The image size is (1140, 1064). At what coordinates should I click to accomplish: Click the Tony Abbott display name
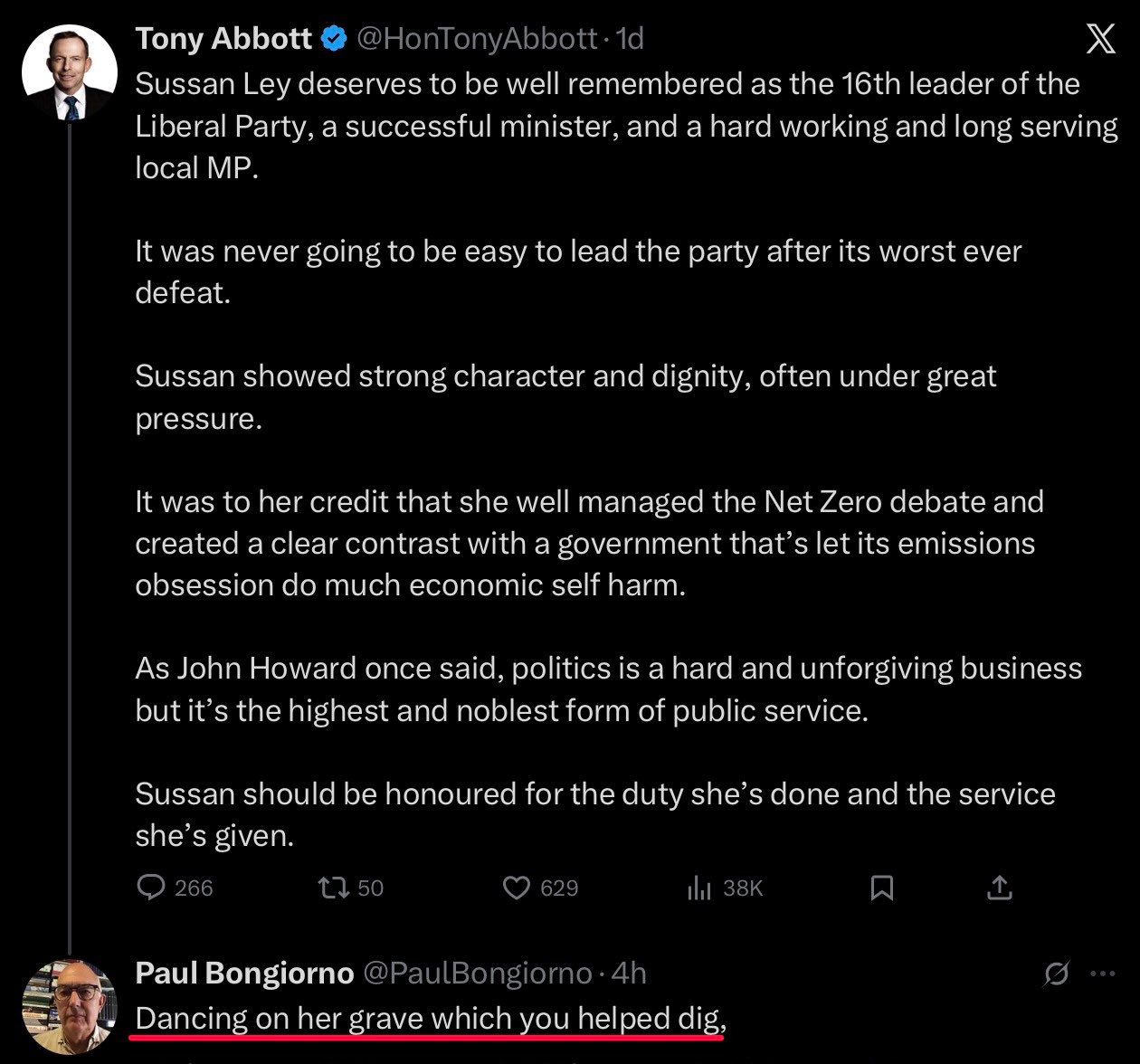click(x=223, y=39)
